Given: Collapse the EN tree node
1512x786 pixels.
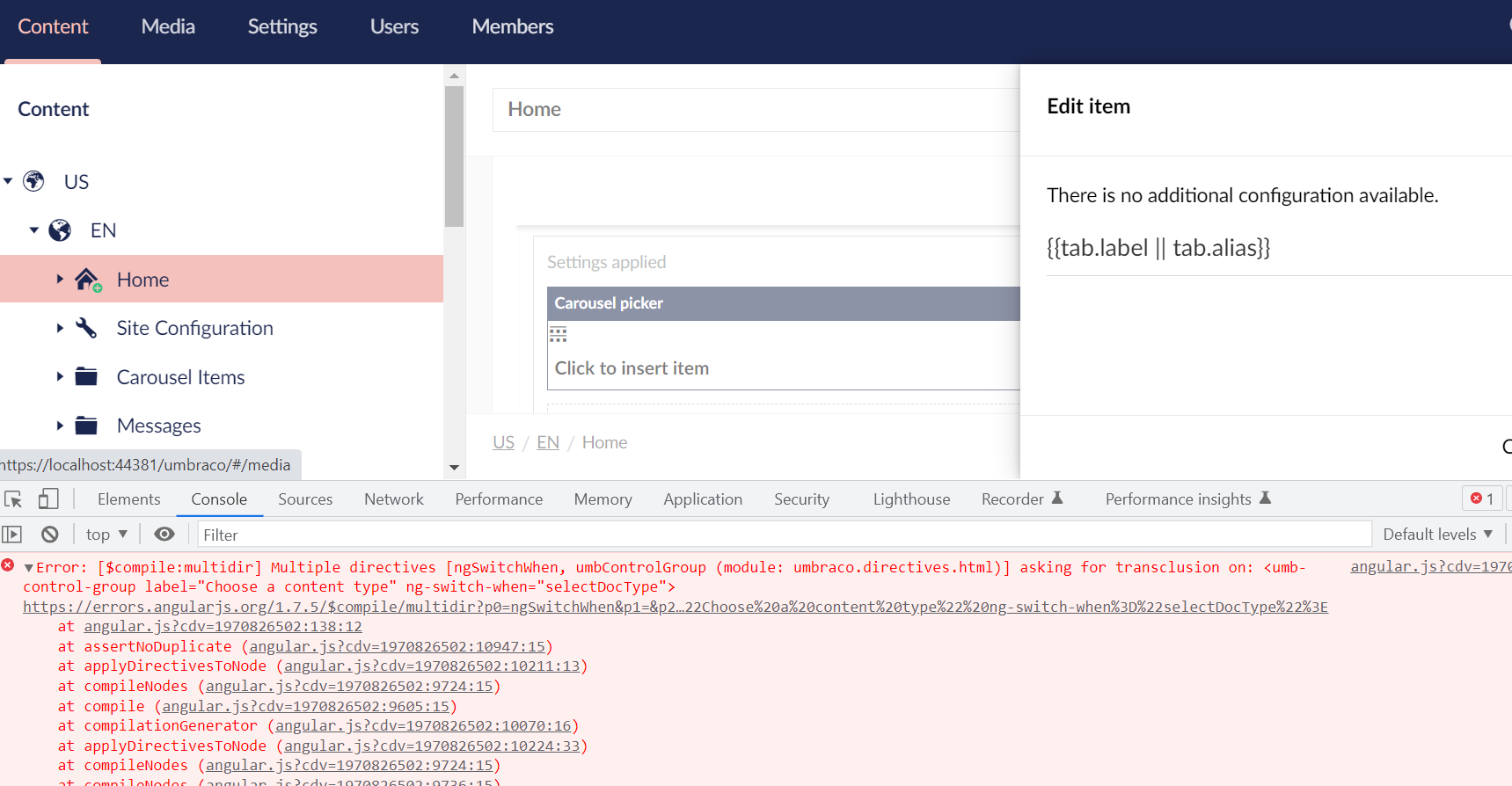Looking at the screenshot, I should tap(33, 230).
